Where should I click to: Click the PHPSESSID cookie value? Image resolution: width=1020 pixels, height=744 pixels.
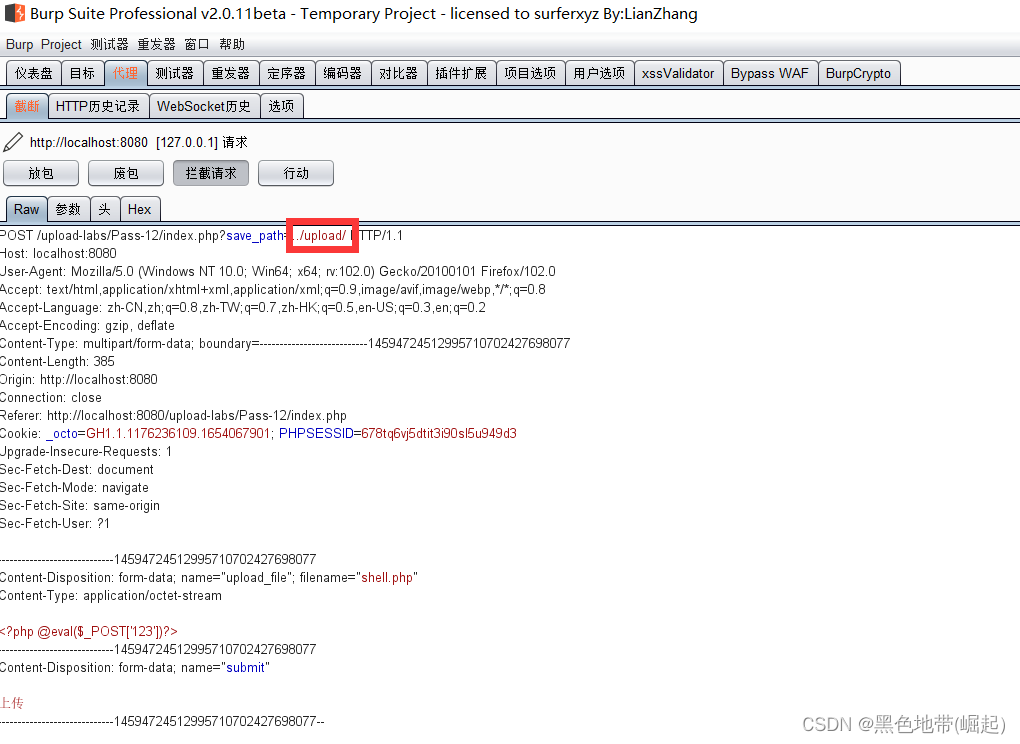[438, 433]
